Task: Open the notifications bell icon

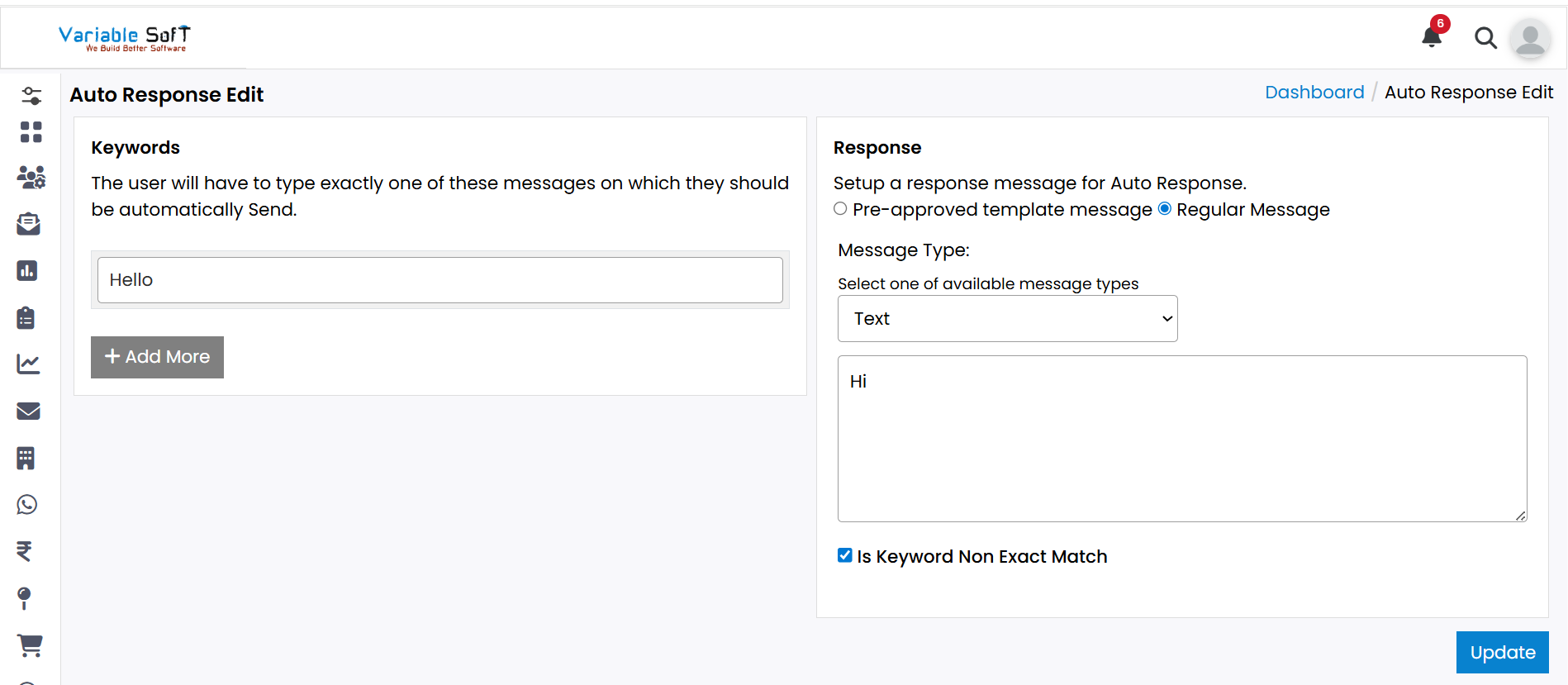Action: (x=1432, y=37)
